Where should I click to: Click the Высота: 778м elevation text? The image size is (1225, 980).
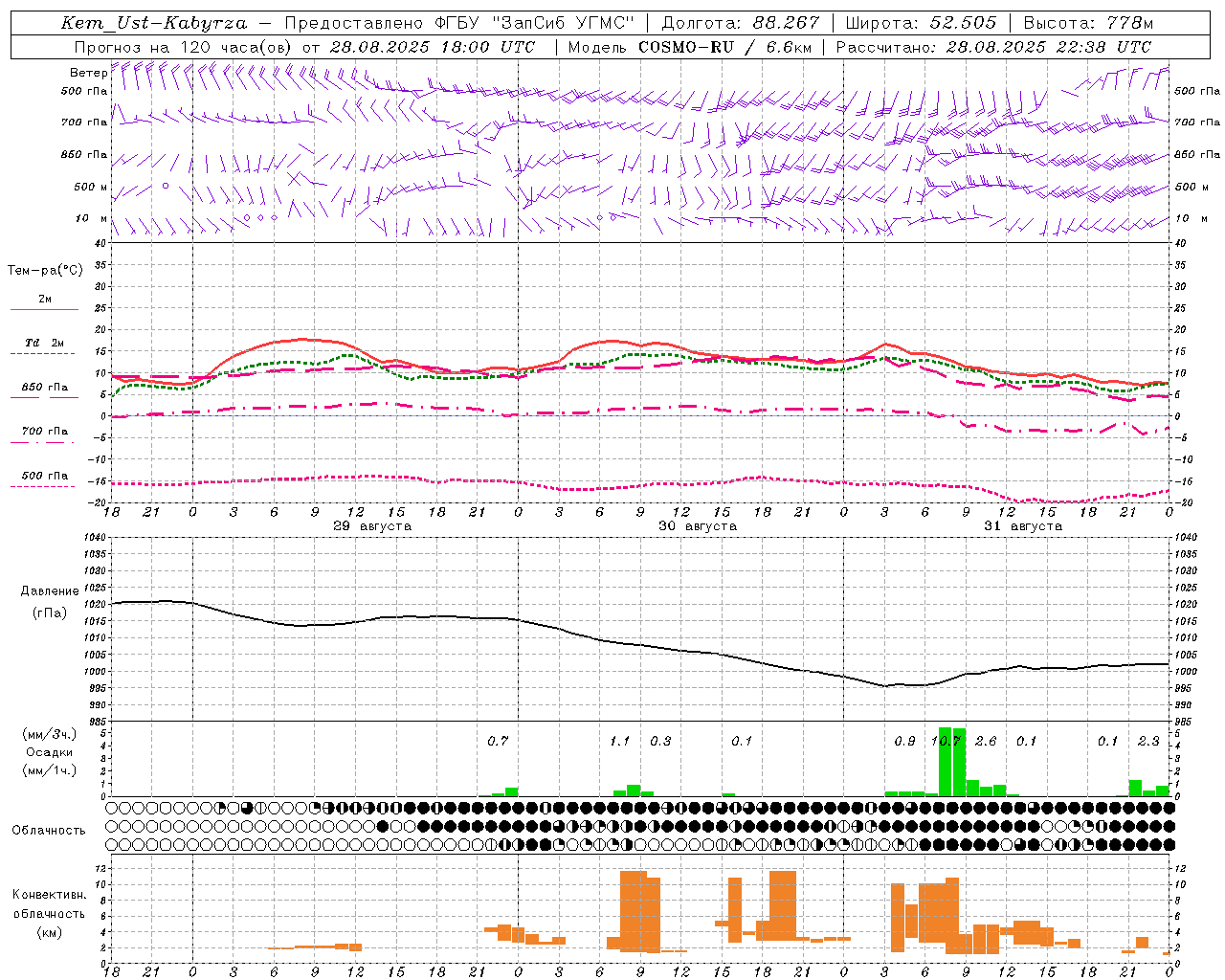[x=1088, y=23]
